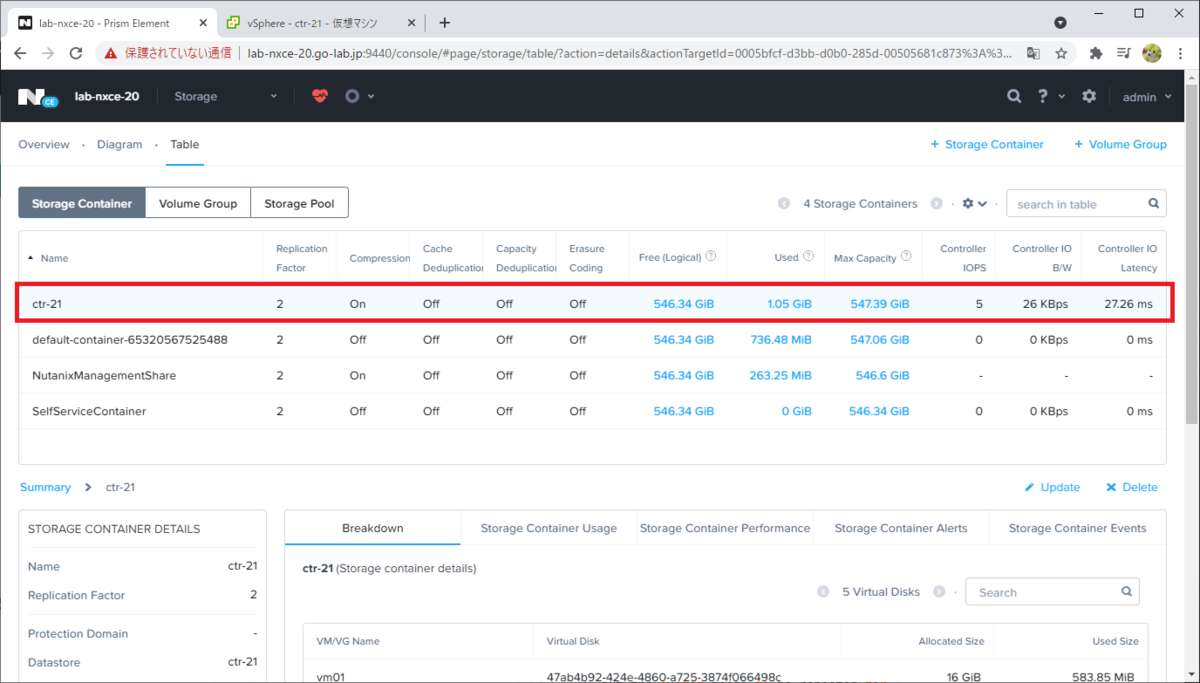This screenshot has width=1200, height=683.
Task: Click info icon next to Free (Logical)
Action: [711, 256]
